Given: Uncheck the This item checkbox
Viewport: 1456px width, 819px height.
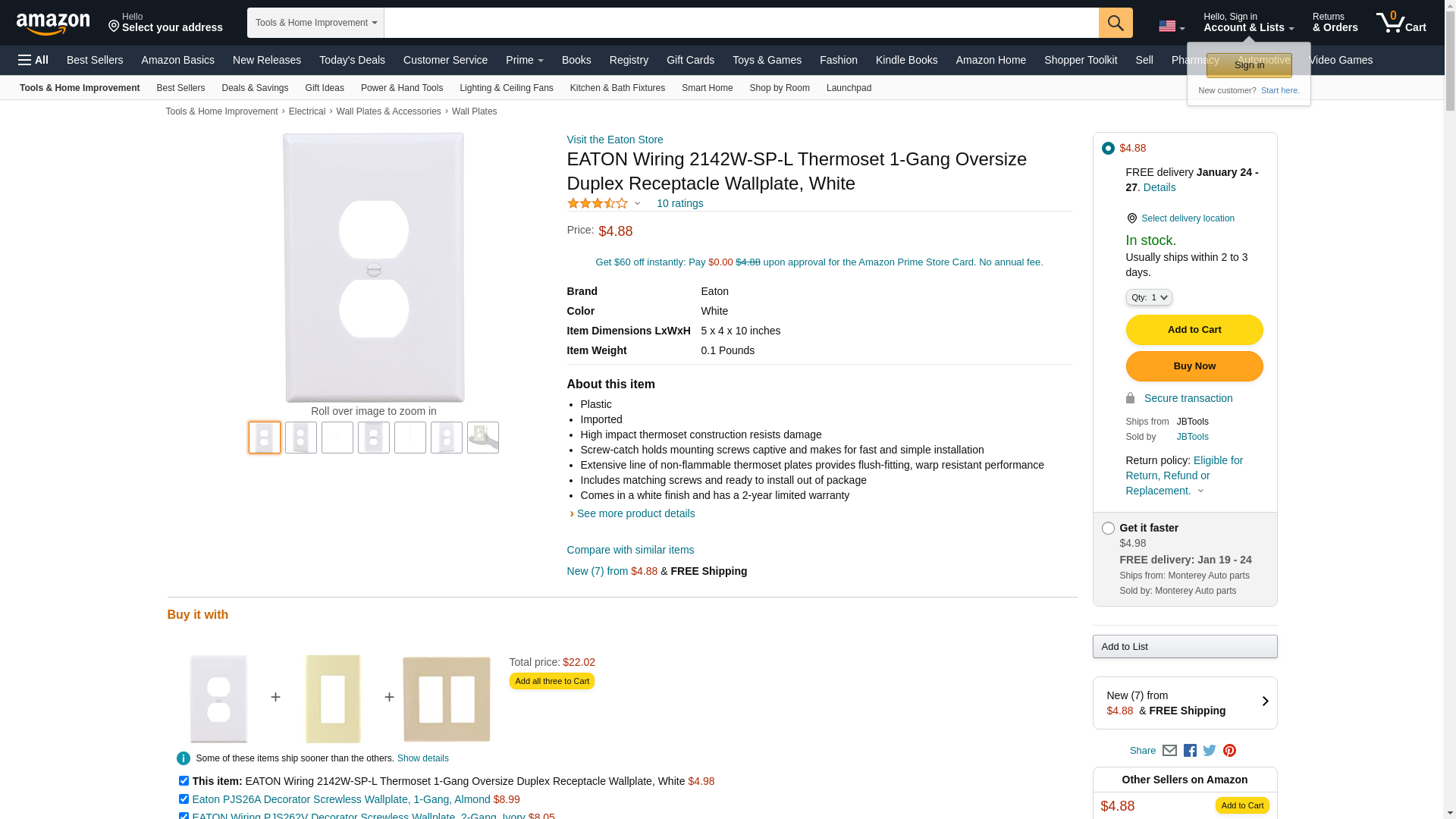Looking at the screenshot, I should coord(184,780).
